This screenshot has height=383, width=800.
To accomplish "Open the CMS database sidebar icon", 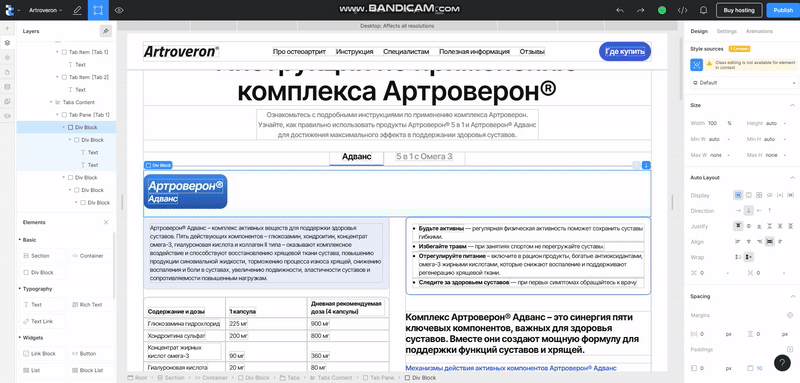I will (x=7, y=87).
